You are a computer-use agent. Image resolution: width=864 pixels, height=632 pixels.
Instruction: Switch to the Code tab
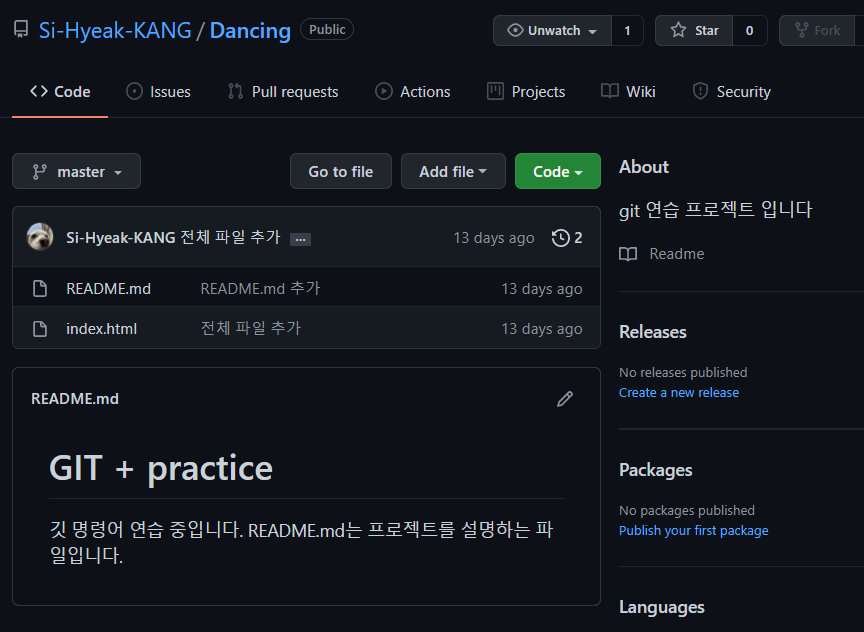tap(60, 91)
